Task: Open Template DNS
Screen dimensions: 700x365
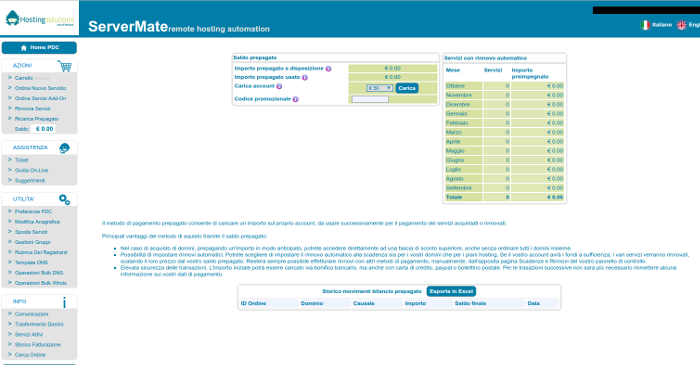Action: point(31,263)
